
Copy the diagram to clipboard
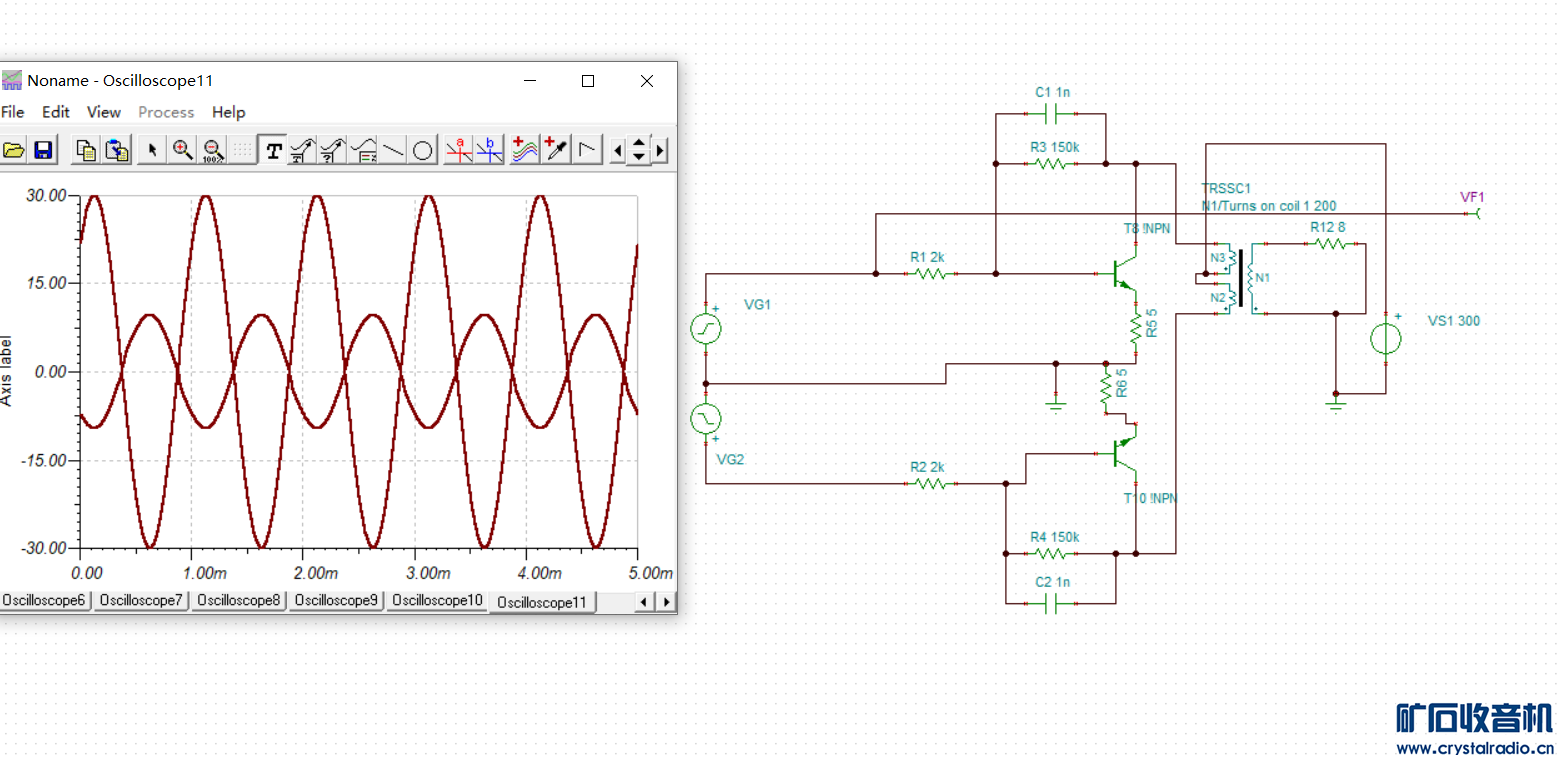[87, 150]
